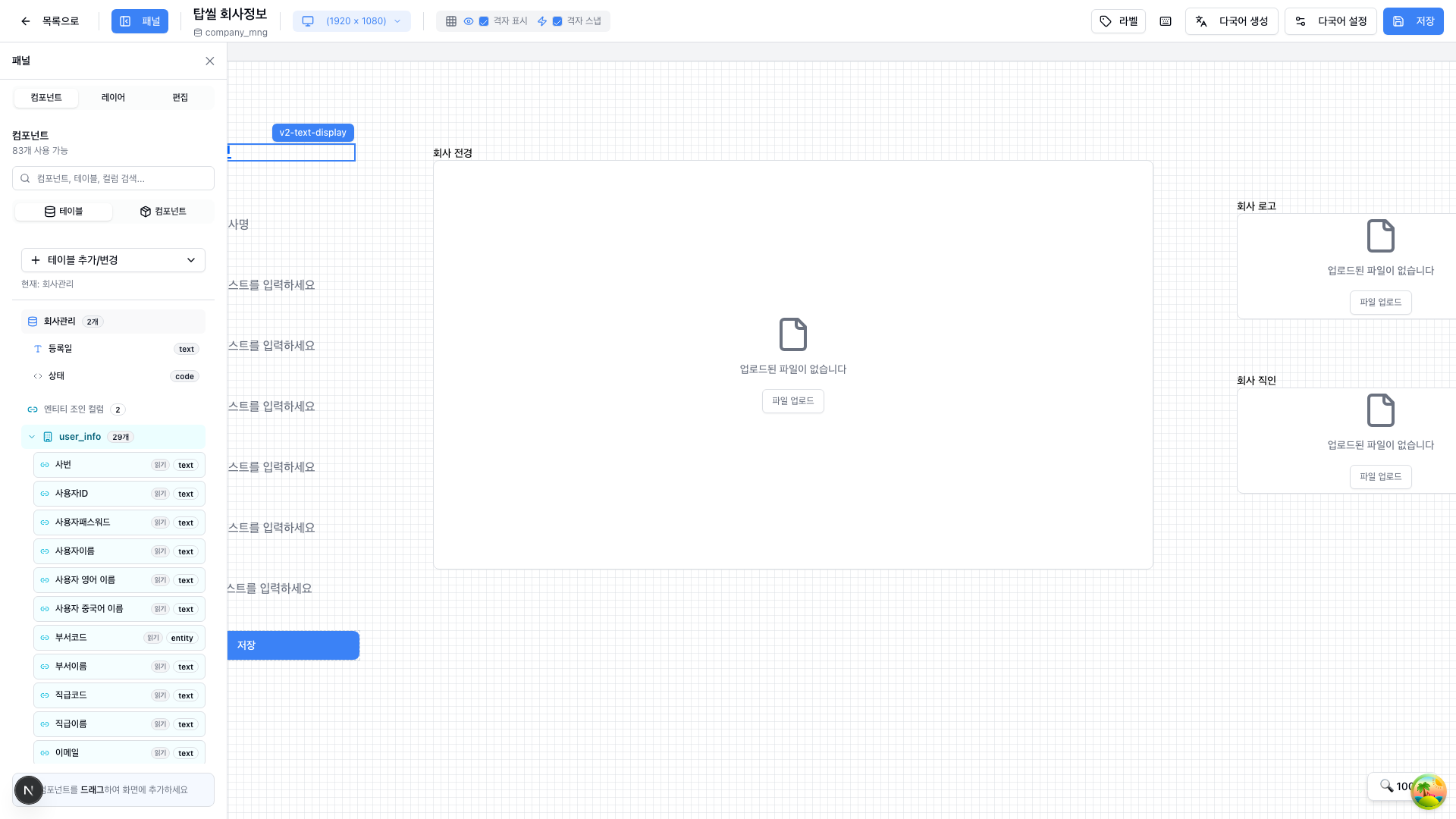Click the 라벨 tag button
1456x819 pixels.
pyautogui.click(x=1119, y=21)
